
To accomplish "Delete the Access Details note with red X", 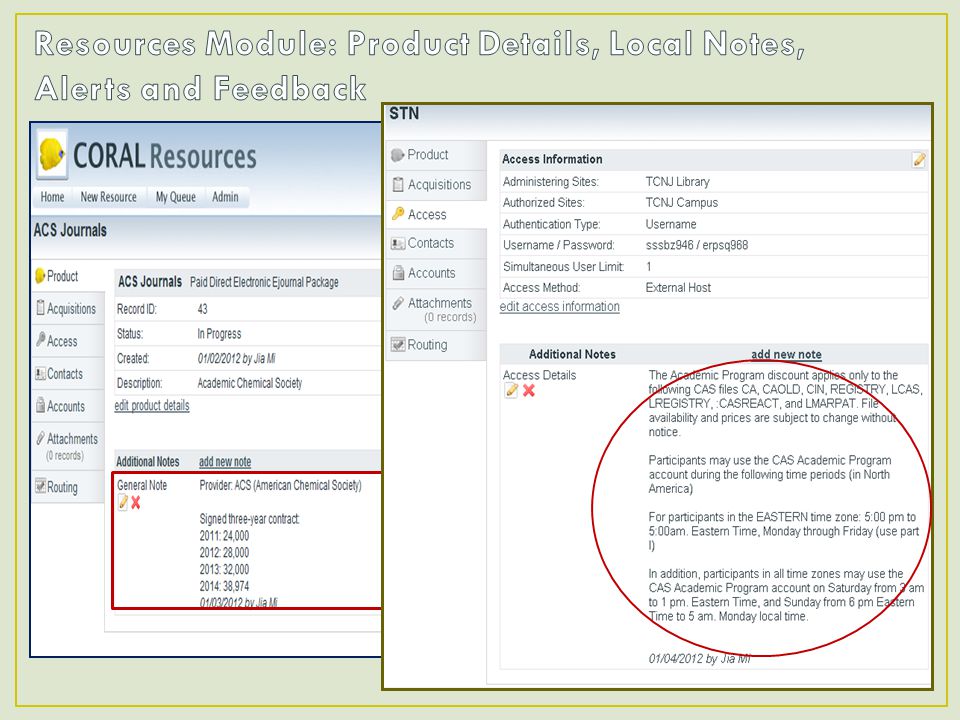I will tap(528, 391).
